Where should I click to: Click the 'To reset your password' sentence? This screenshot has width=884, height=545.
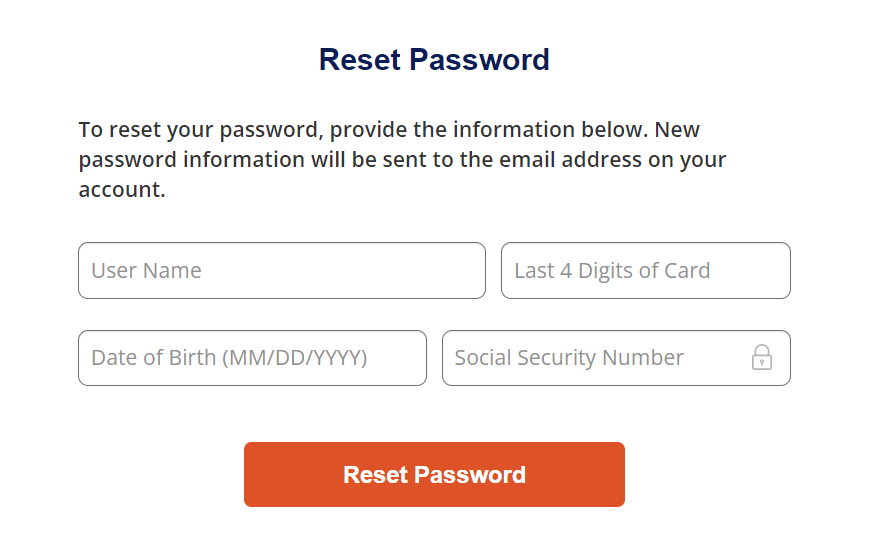pyautogui.click(x=364, y=130)
